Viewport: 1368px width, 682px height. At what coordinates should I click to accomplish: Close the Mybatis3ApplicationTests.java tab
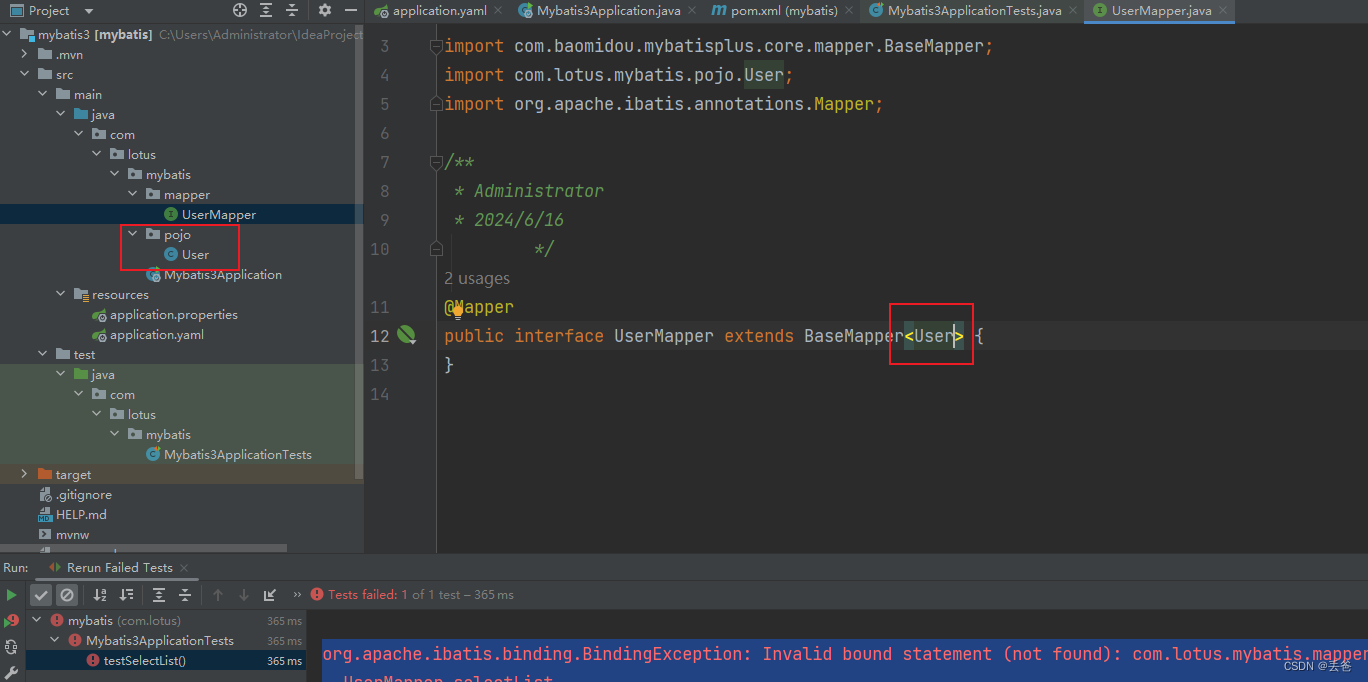(x=1073, y=11)
